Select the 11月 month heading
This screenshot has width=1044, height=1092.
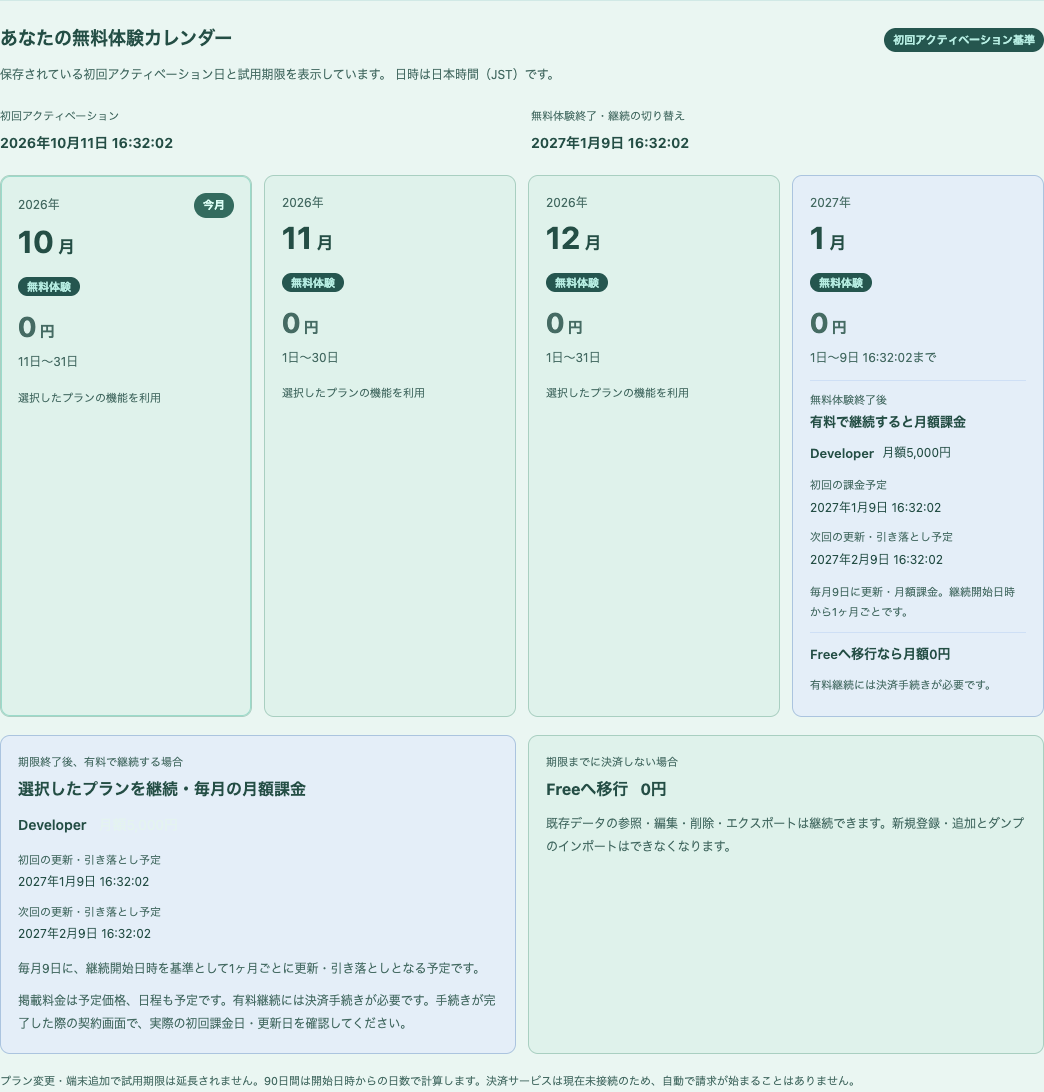tap(307, 239)
